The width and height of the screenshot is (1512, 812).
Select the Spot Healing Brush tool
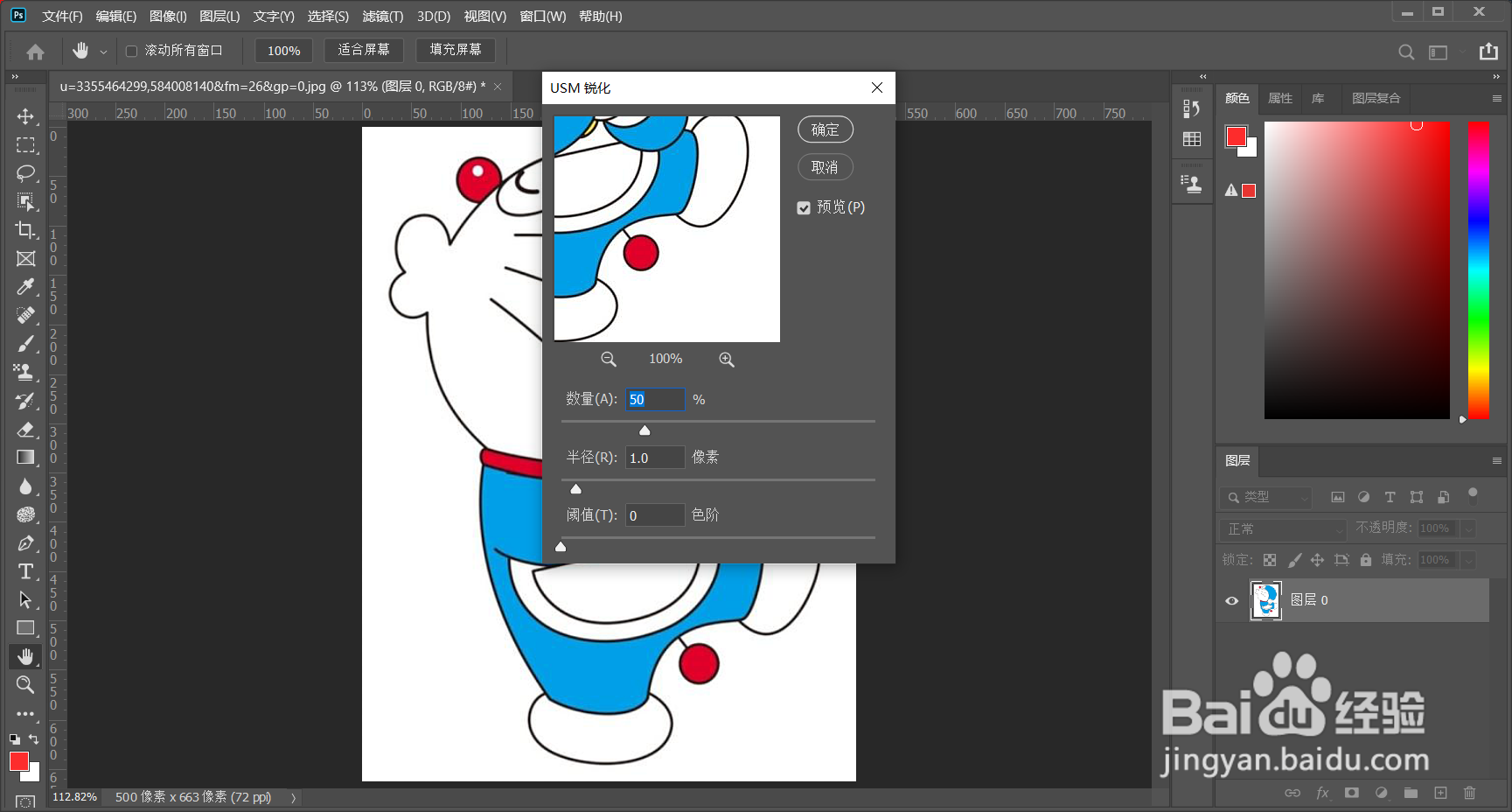(25, 315)
